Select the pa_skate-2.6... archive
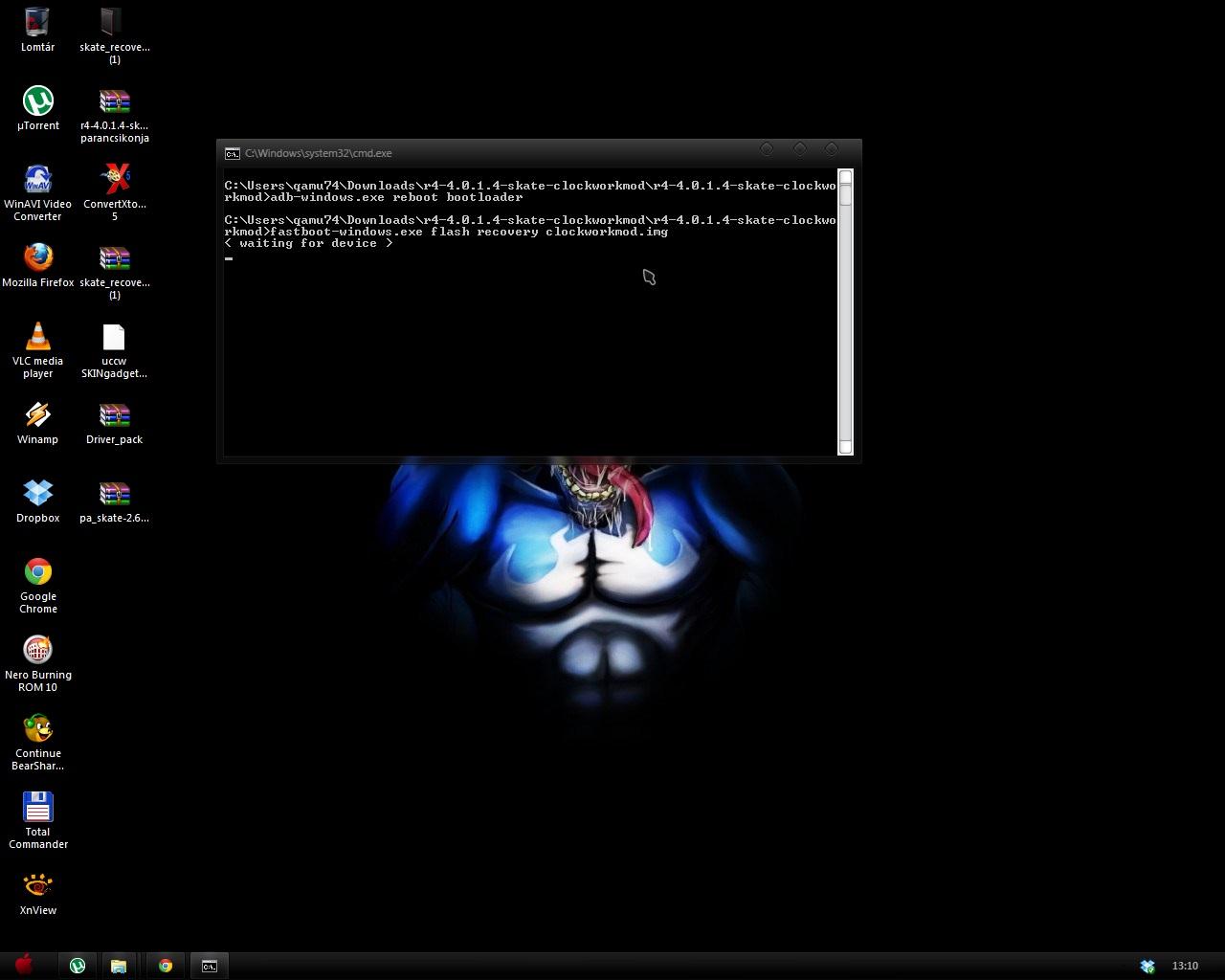The width and height of the screenshot is (1225, 980). tap(114, 501)
